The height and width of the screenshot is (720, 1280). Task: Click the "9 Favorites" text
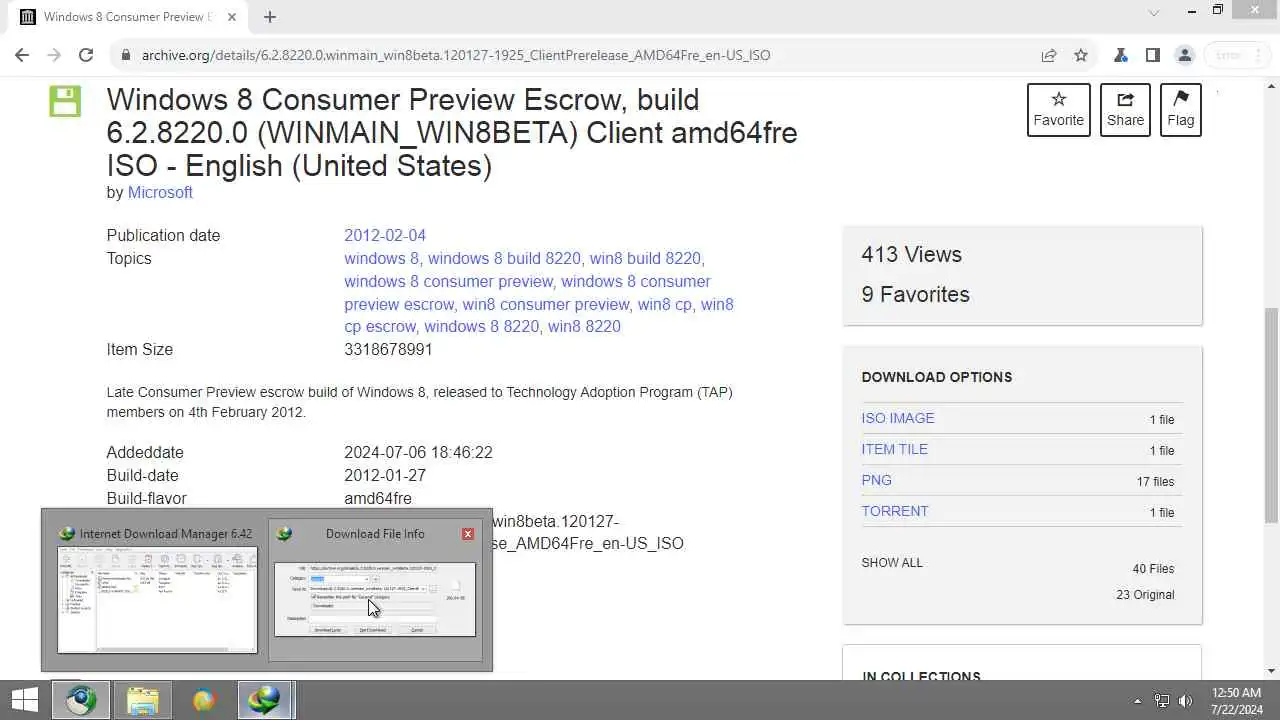(x=915, y=294)
